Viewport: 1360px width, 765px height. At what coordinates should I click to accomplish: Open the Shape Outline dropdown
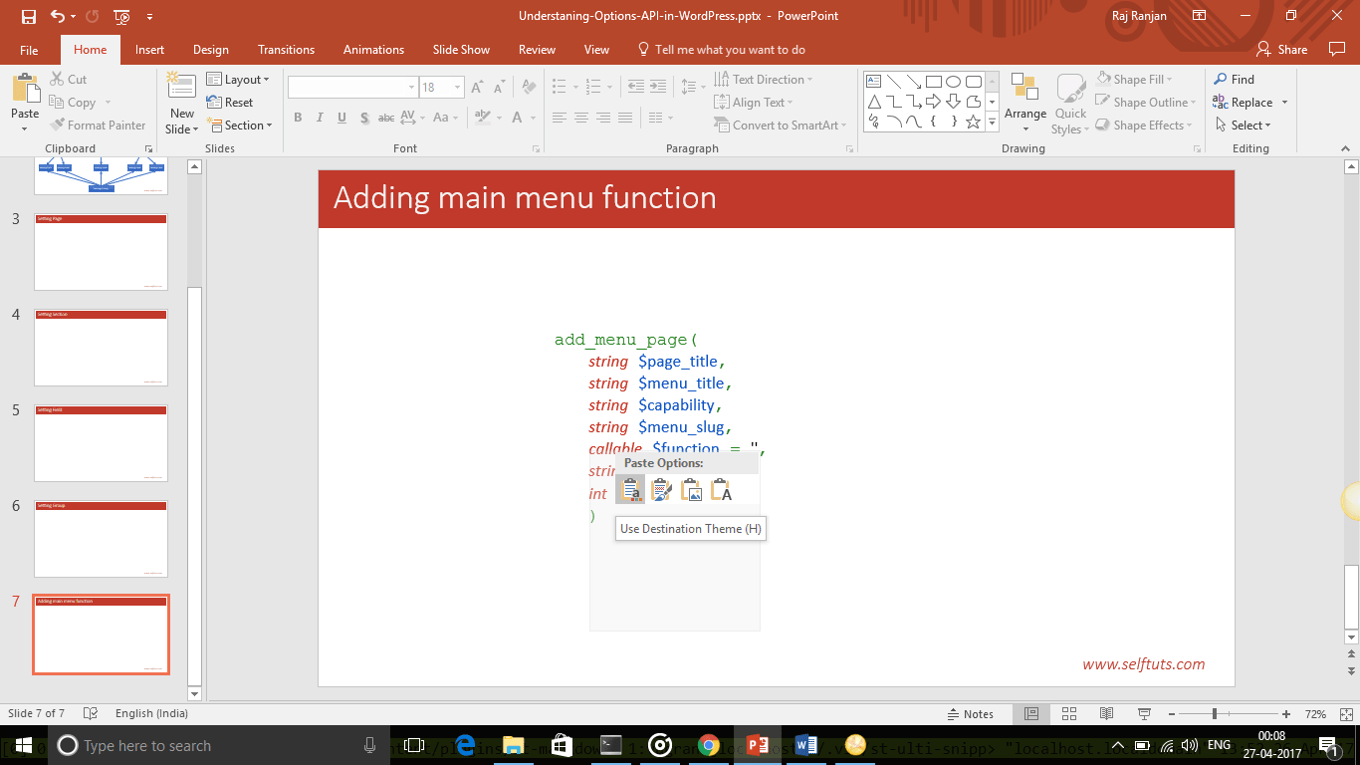(x=1145, y=102)
